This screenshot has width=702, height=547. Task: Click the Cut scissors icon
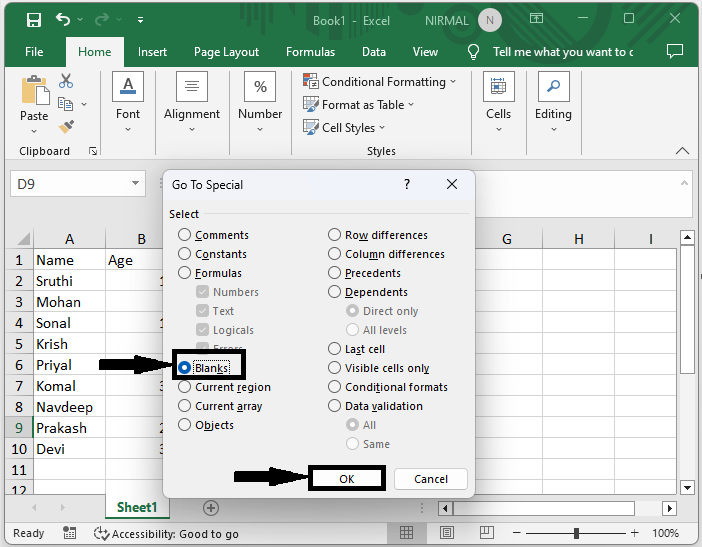67,81
